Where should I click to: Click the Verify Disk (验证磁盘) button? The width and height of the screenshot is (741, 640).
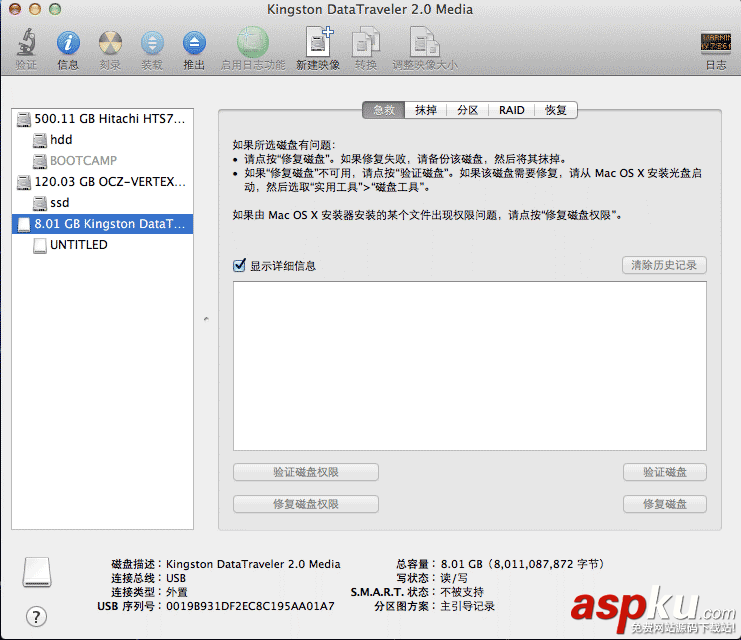tap(664, 472)
